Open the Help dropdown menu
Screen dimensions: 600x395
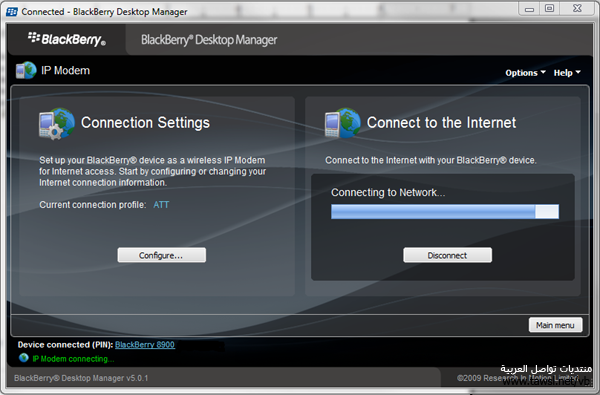coord(567,73)
